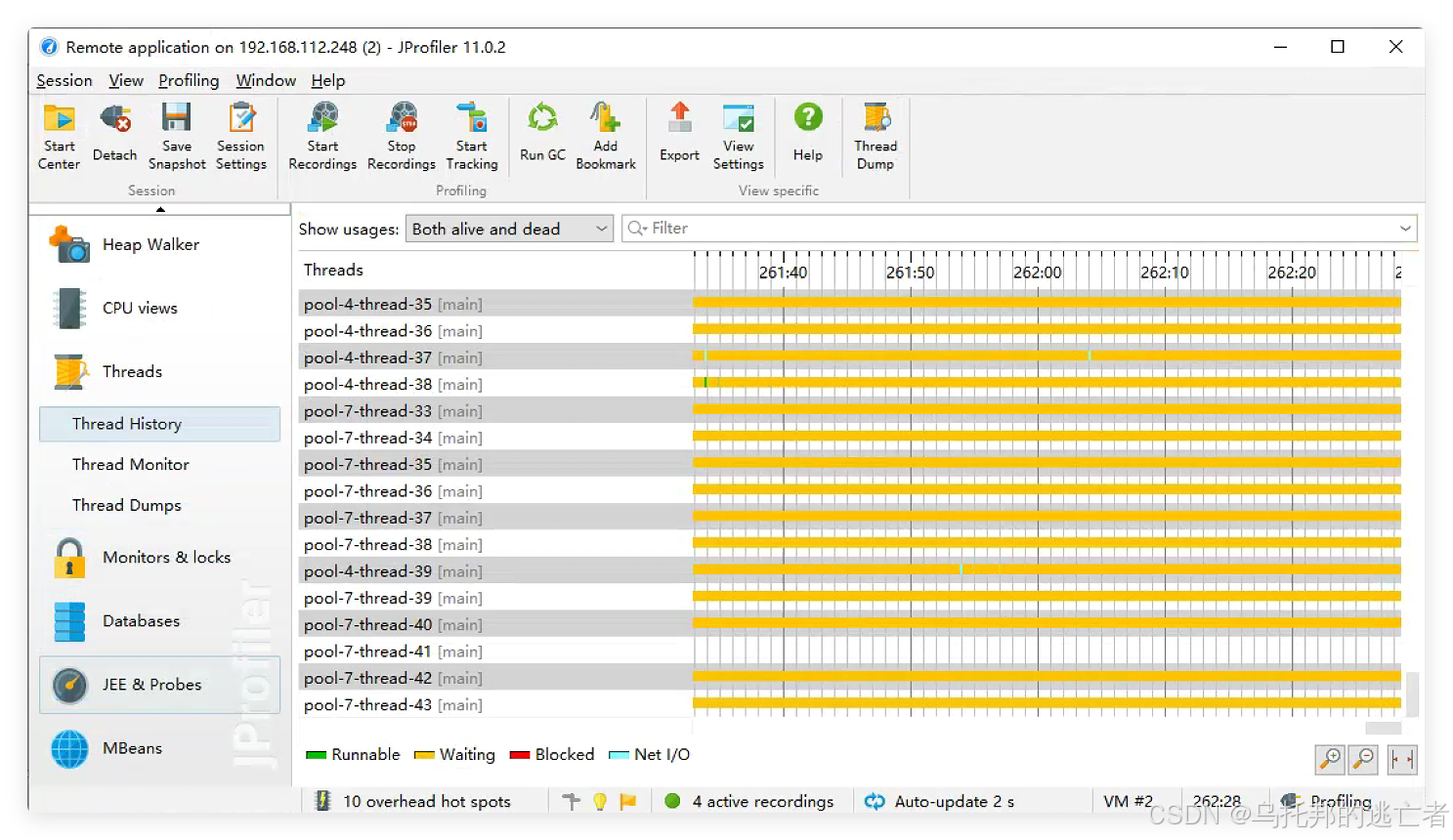Click the Blocked red legend swatch
The image size is (1453, 840).
(x=520, y=755)
